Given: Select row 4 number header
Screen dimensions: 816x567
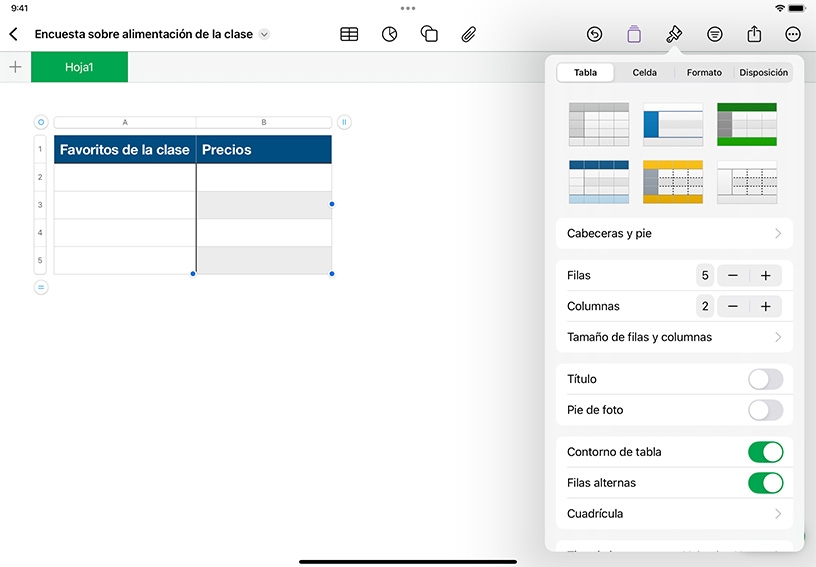Looking at the screenshot, I should tap(40, 233).
